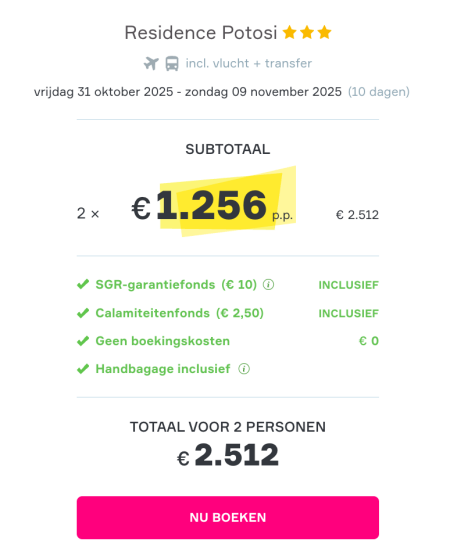Click incl. vlucht + transfer text
Screen dimensions: 450x552
(x=249, y=63)
